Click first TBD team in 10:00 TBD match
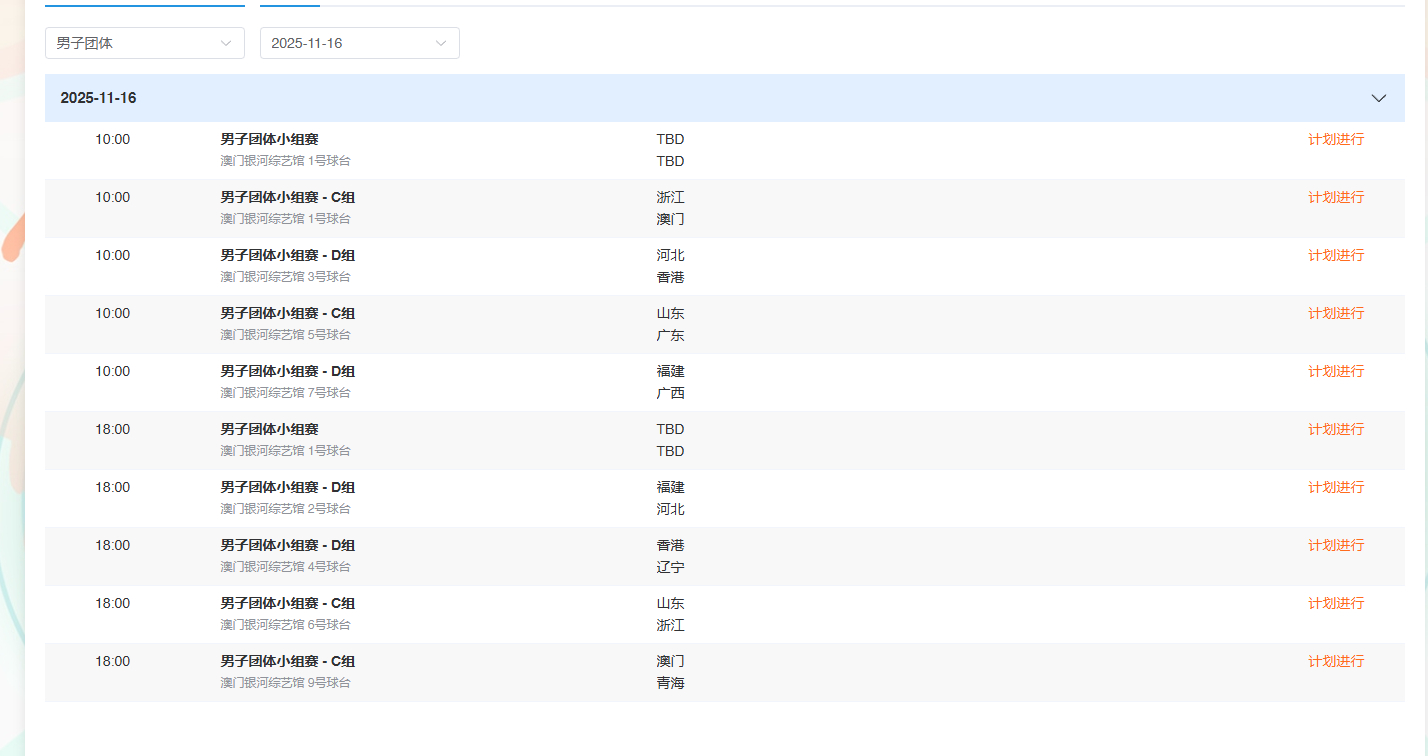The image size is (1428, 756). pyautogui.click(x=671, y=139)
